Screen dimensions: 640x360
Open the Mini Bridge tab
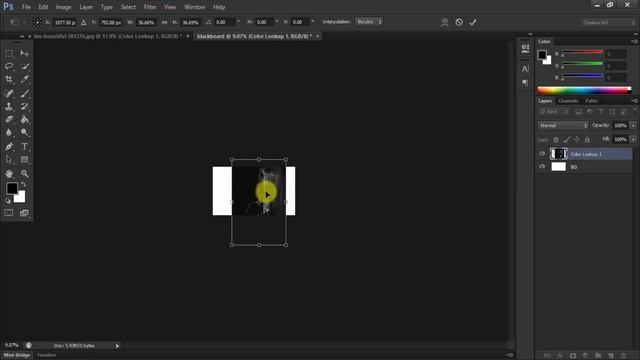coord(17,356)
